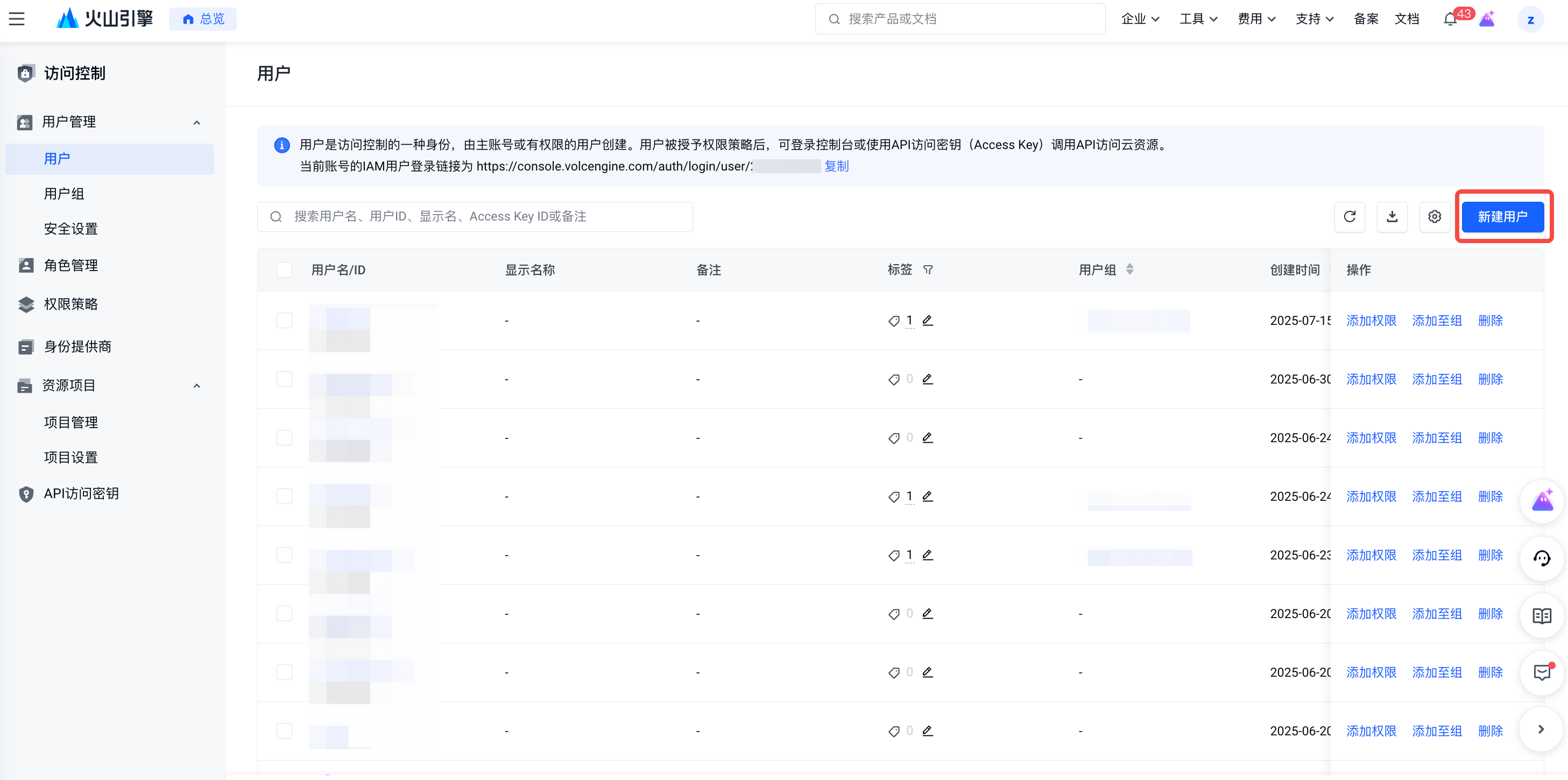1568x780 pixels.
Task: Open the 企业 dropdown in header
Action: tap(1140, 19)
